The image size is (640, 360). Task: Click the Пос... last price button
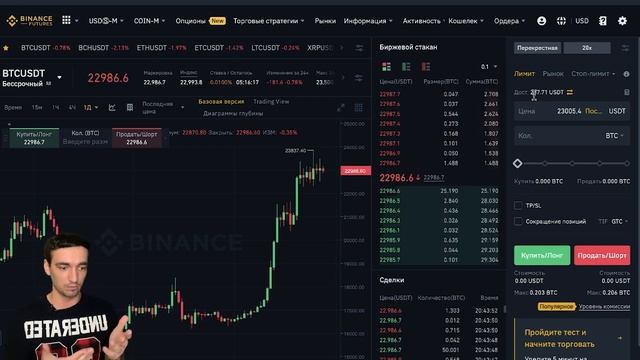[593, 111]
